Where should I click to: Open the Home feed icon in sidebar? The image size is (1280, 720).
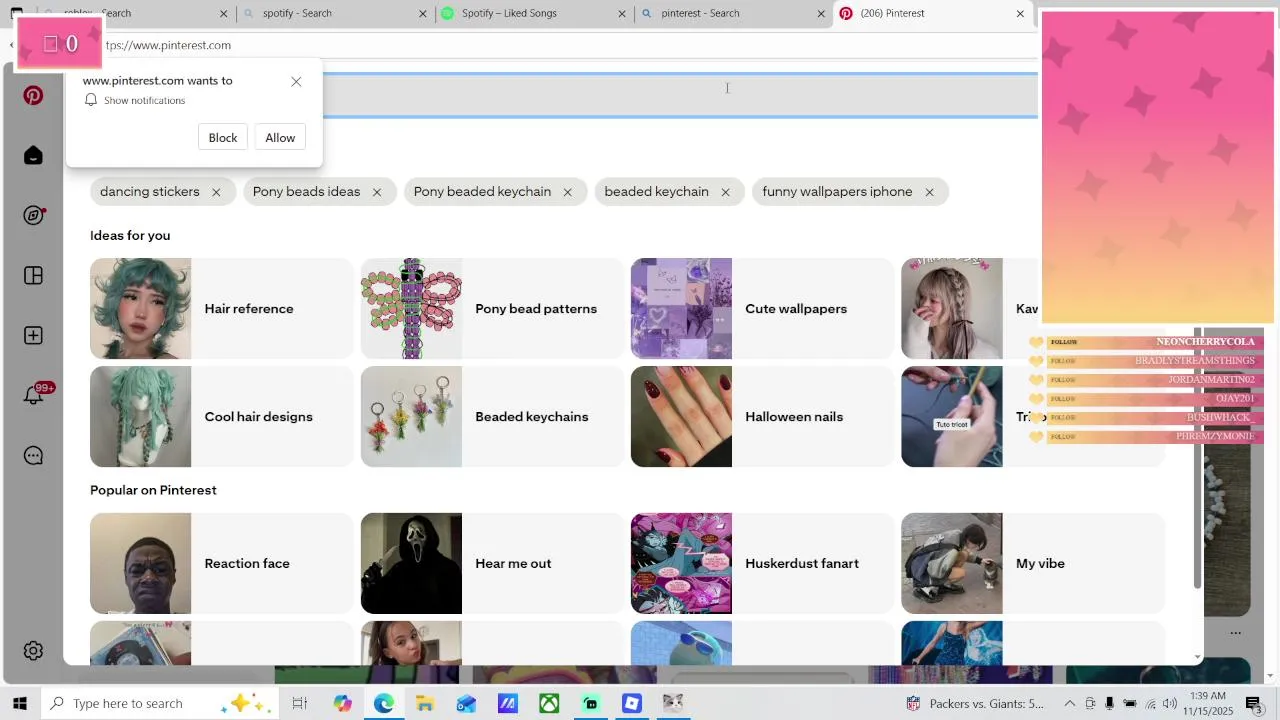(x=33, y=155)
